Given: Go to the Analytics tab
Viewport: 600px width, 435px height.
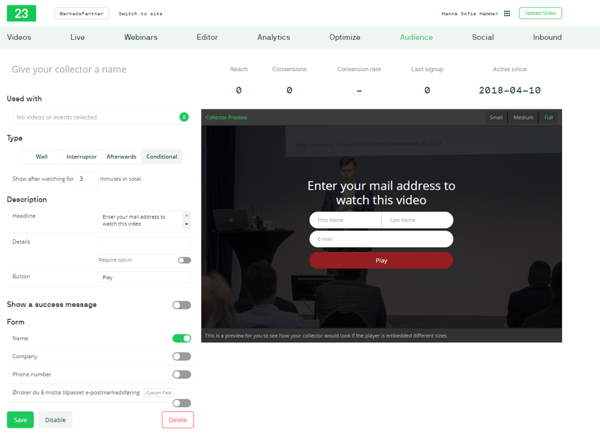Looking at the screenshot, I should point(273,37).
